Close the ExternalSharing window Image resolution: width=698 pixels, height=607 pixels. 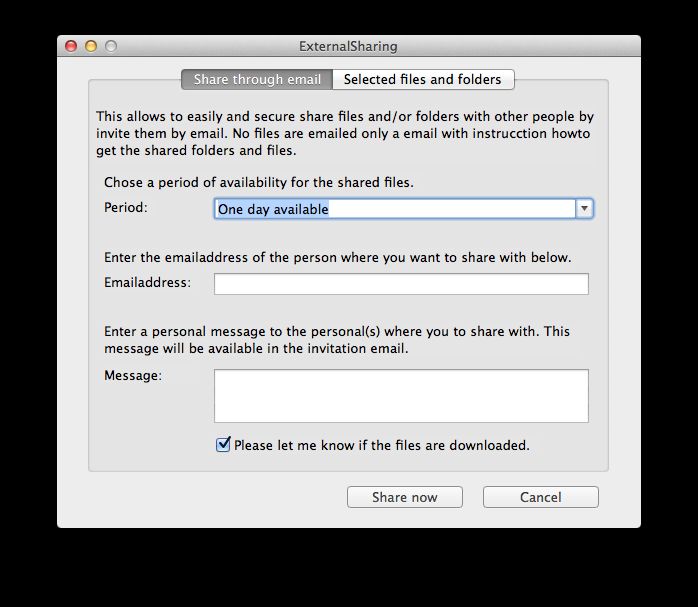click(71, 46)
